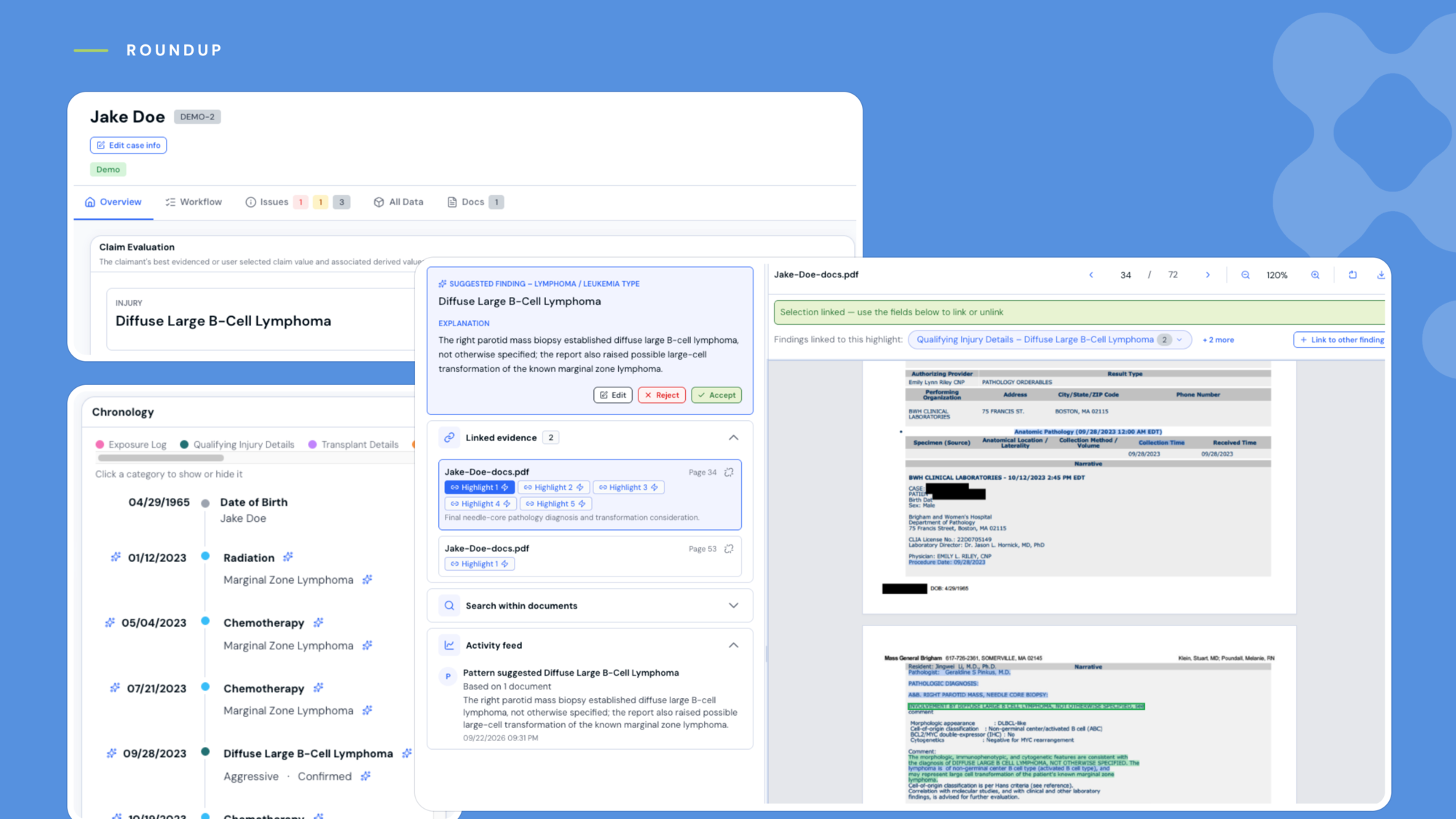The height and width of the screenshot is (819, 1456).
Task: Switch to the Workflow tab
Action: coord(194,202)
